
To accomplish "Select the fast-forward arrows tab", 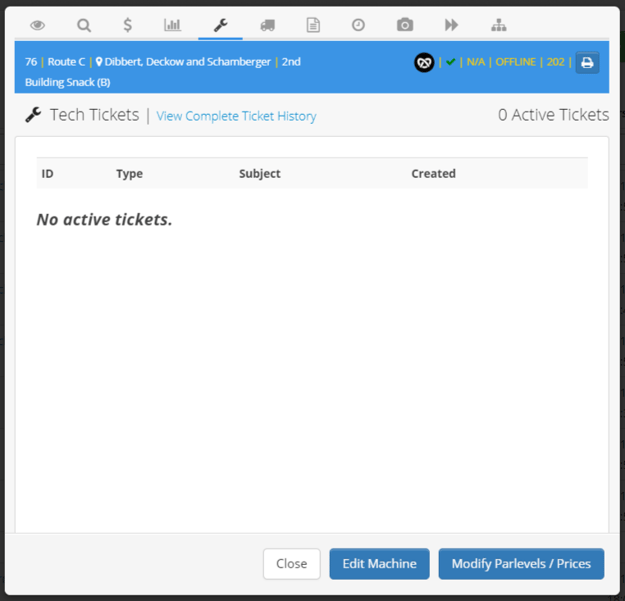I will tap(451, 25).
